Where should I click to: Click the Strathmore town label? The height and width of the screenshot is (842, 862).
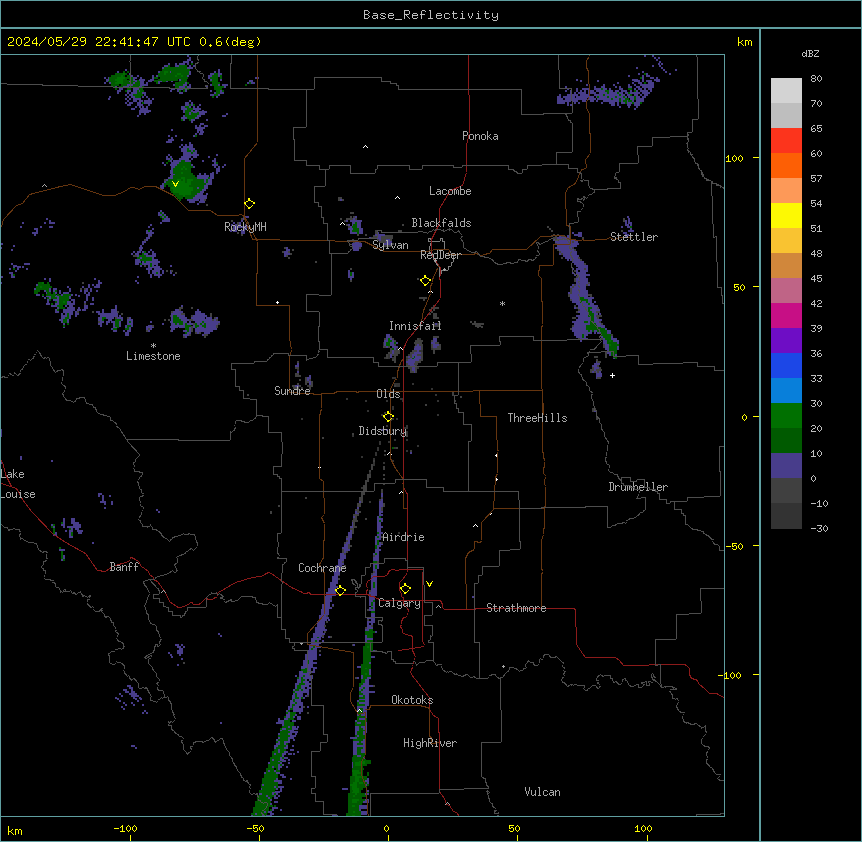click(516, 608)
